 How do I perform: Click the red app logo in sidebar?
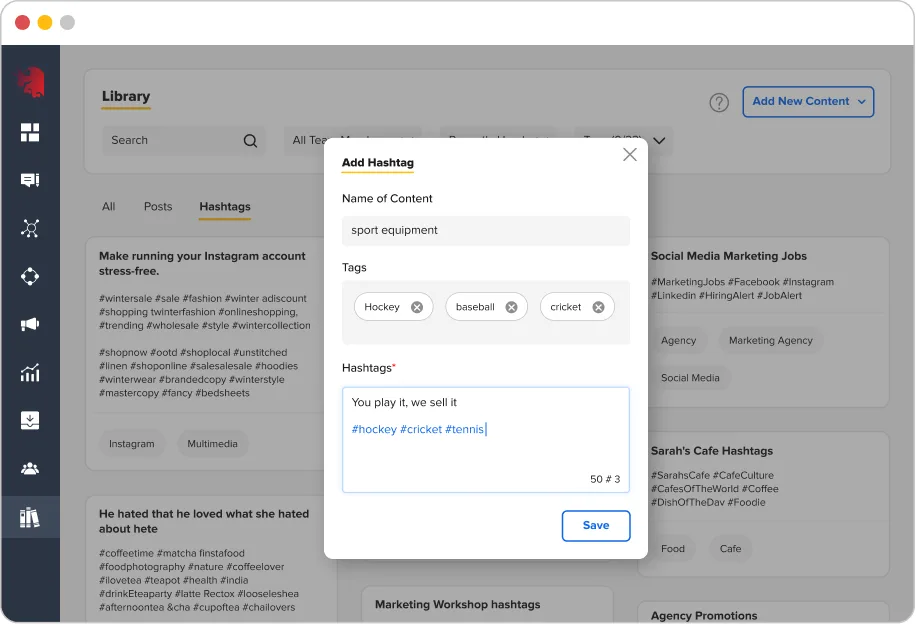30,82
